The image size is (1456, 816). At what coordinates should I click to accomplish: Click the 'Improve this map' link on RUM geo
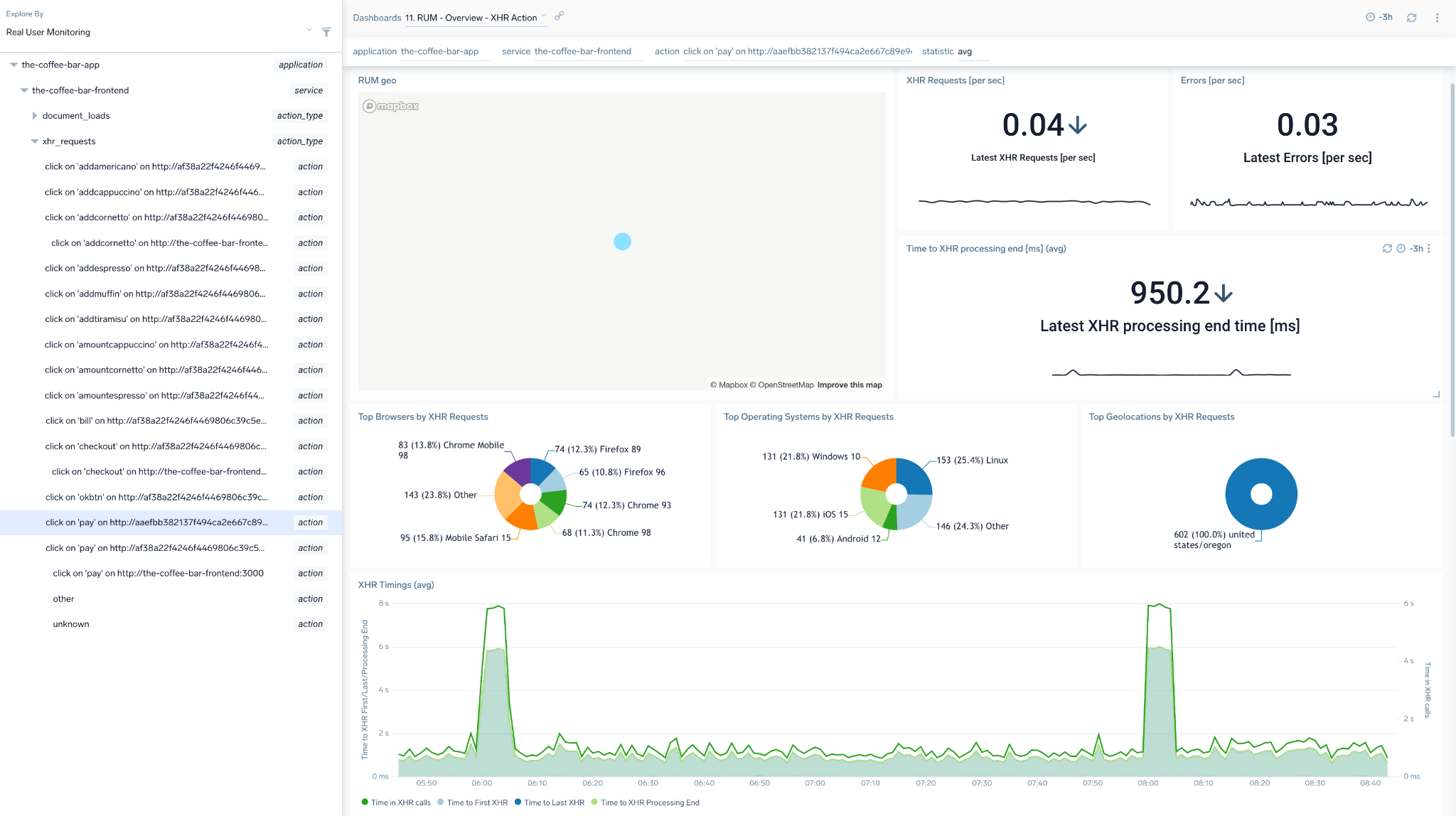click(850, 385)
